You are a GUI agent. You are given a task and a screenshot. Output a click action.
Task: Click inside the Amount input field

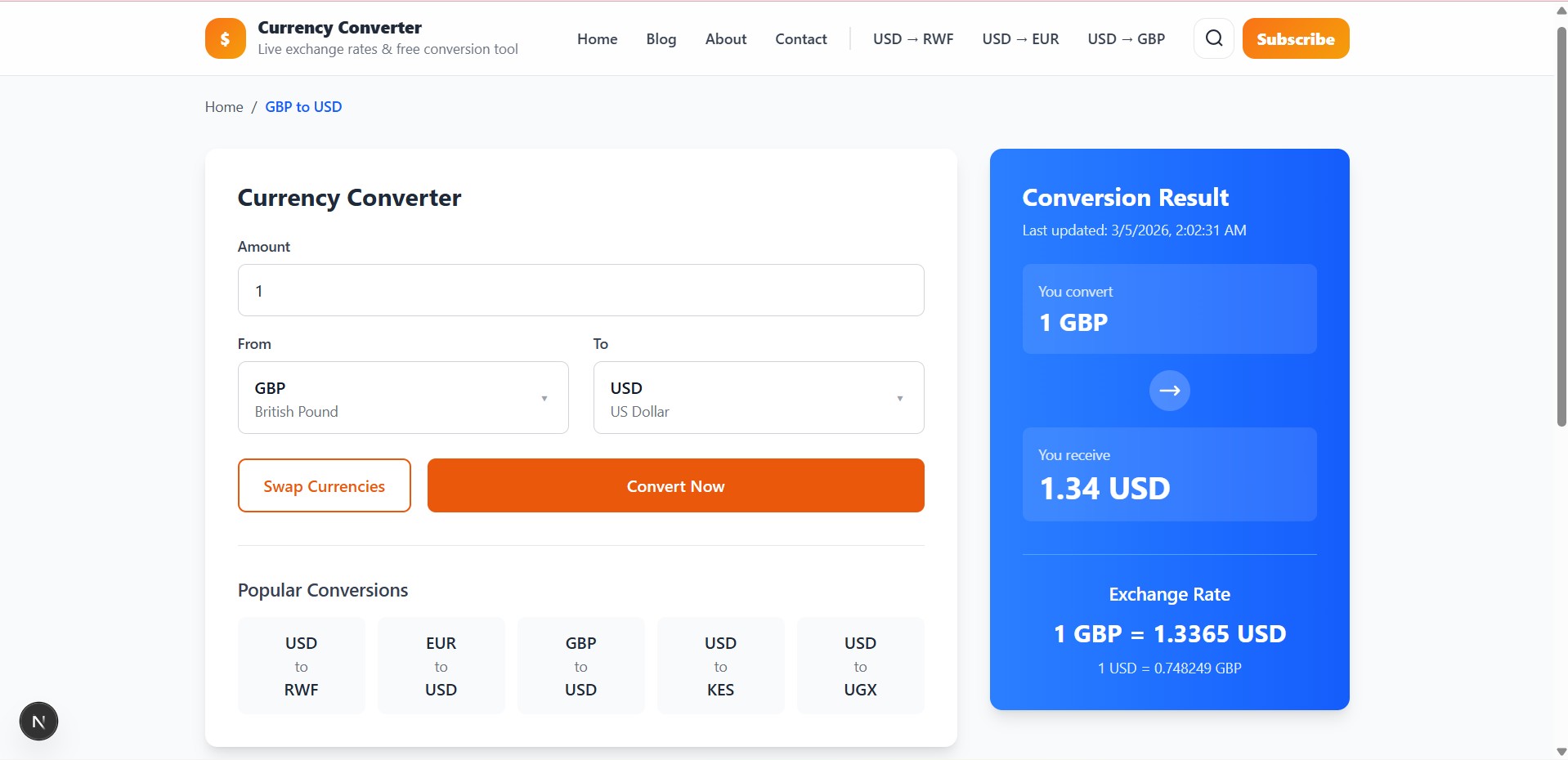point(580,290)
